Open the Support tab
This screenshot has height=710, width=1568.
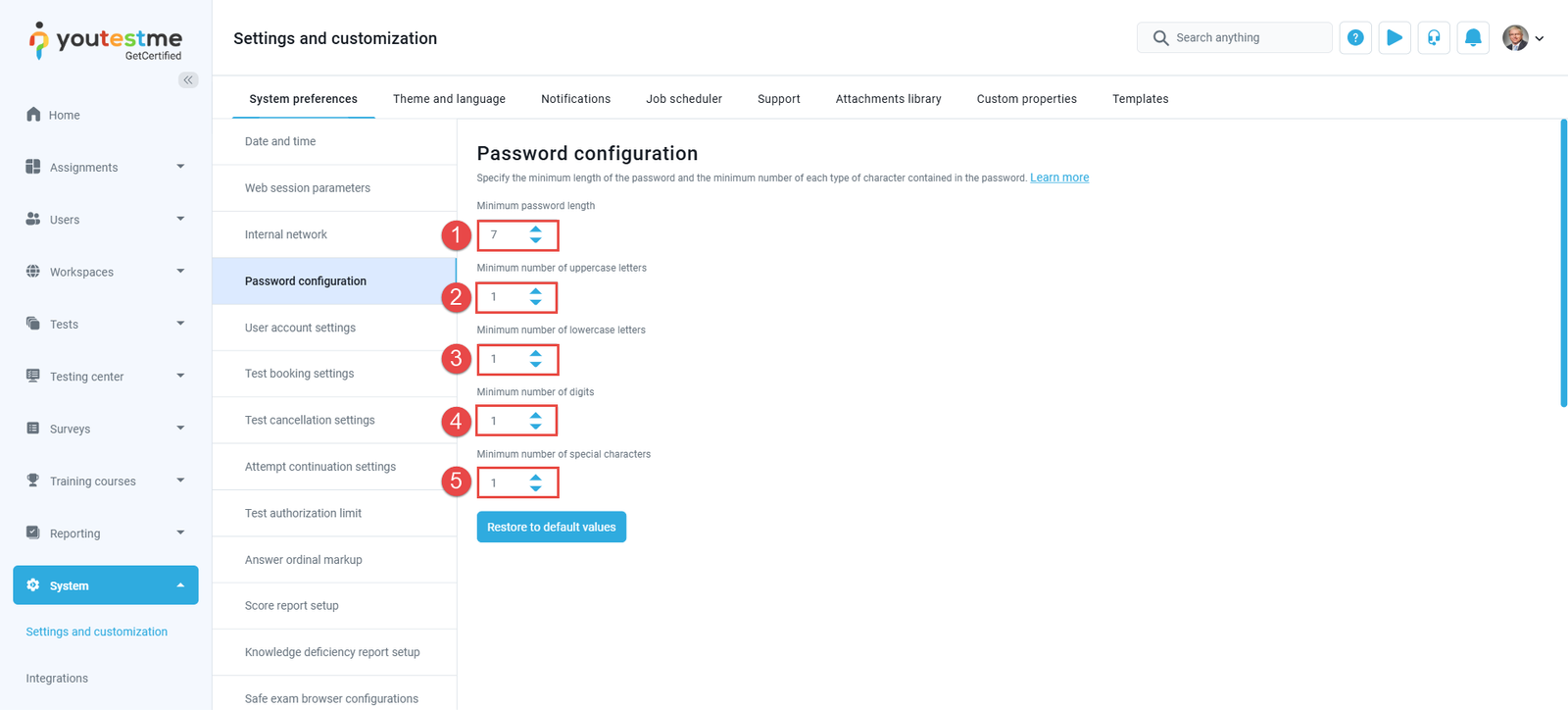pos(779,99)
